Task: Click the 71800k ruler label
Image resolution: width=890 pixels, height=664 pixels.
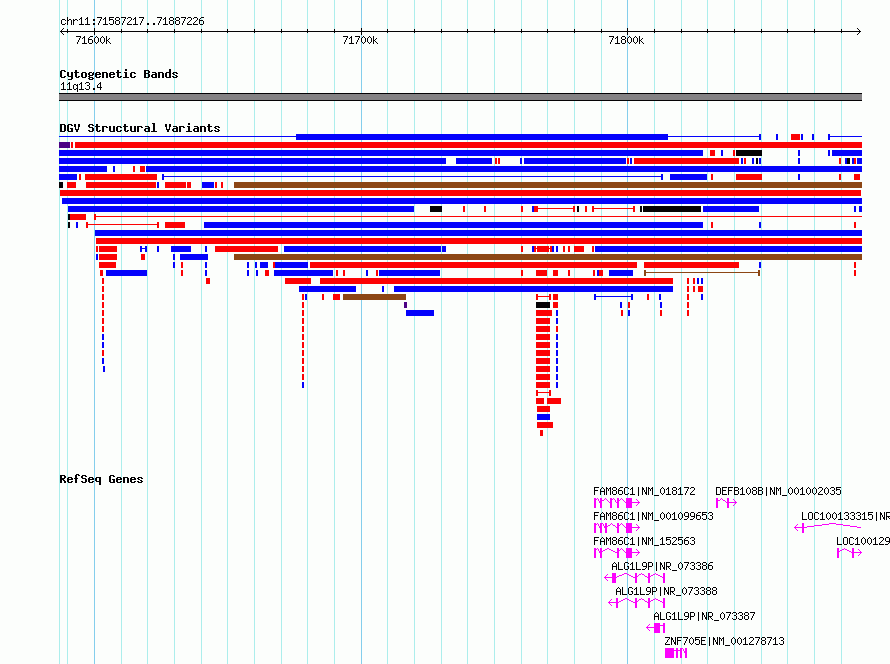Action: (626, 40)
